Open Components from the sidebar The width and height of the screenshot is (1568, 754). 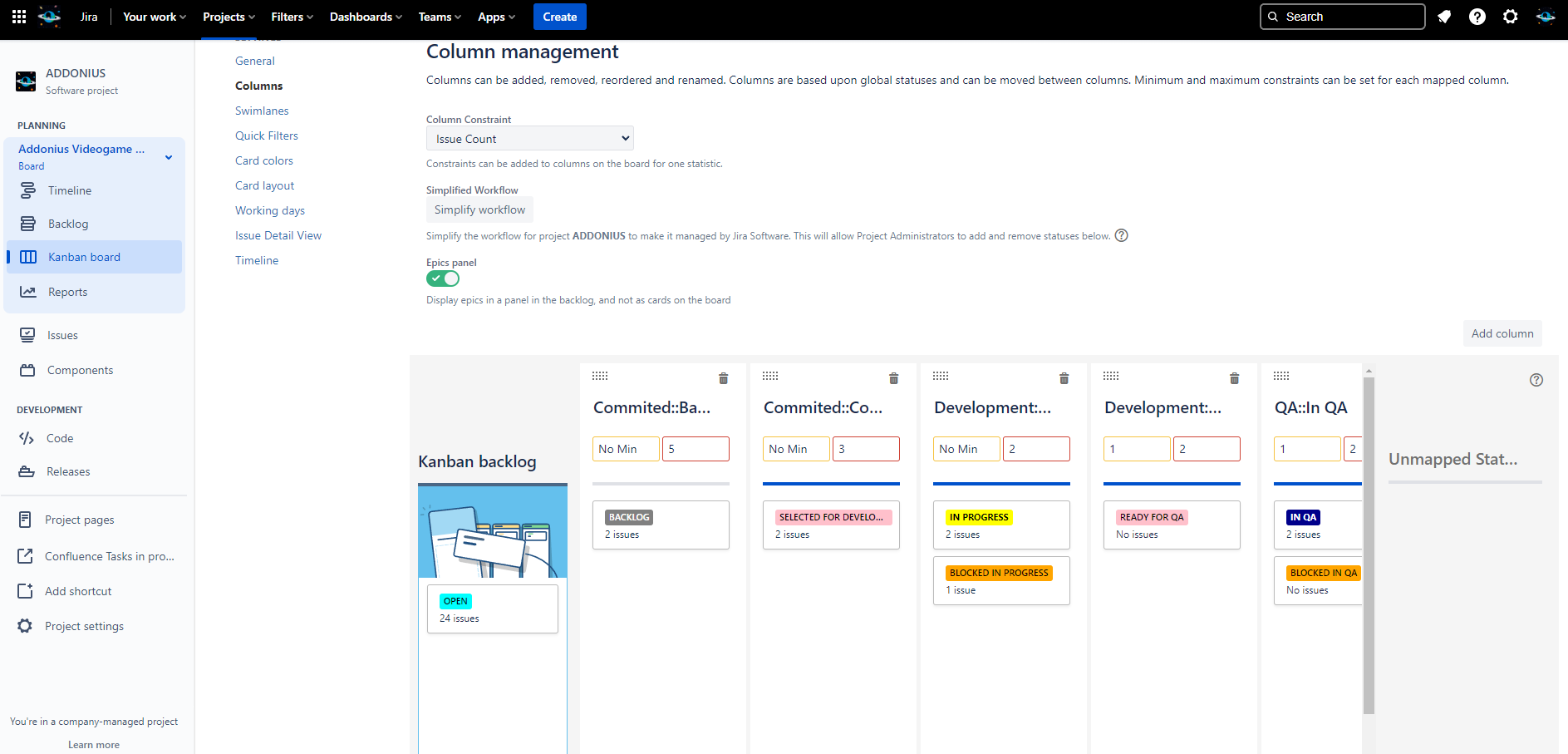coord(80,370)
